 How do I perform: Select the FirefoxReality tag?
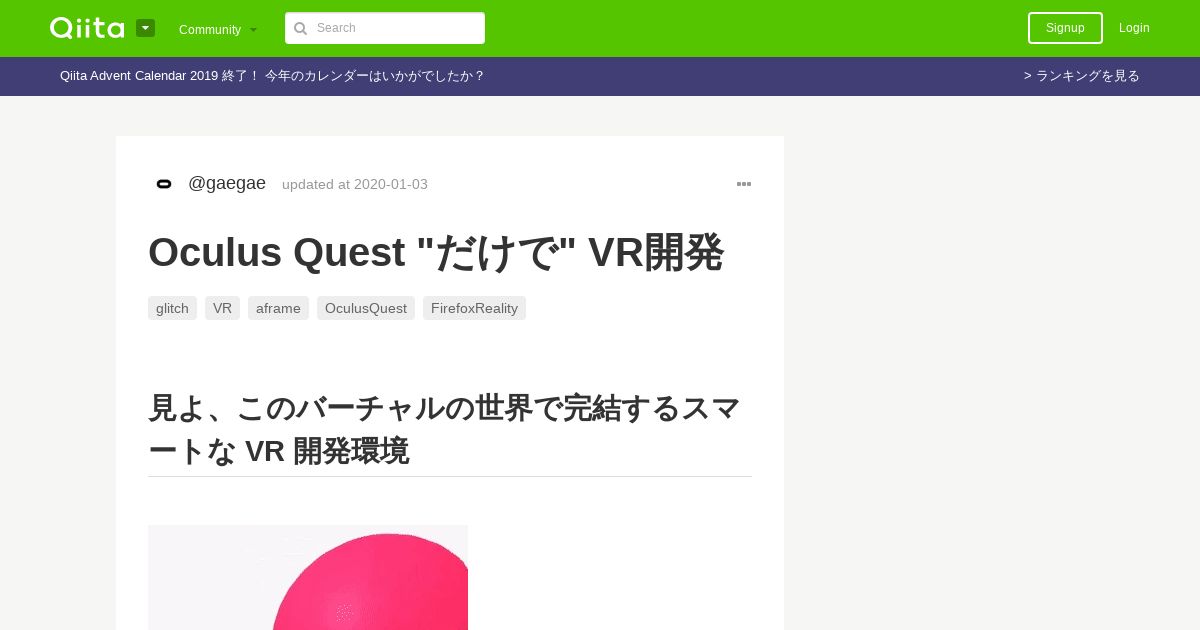point(474,308)
